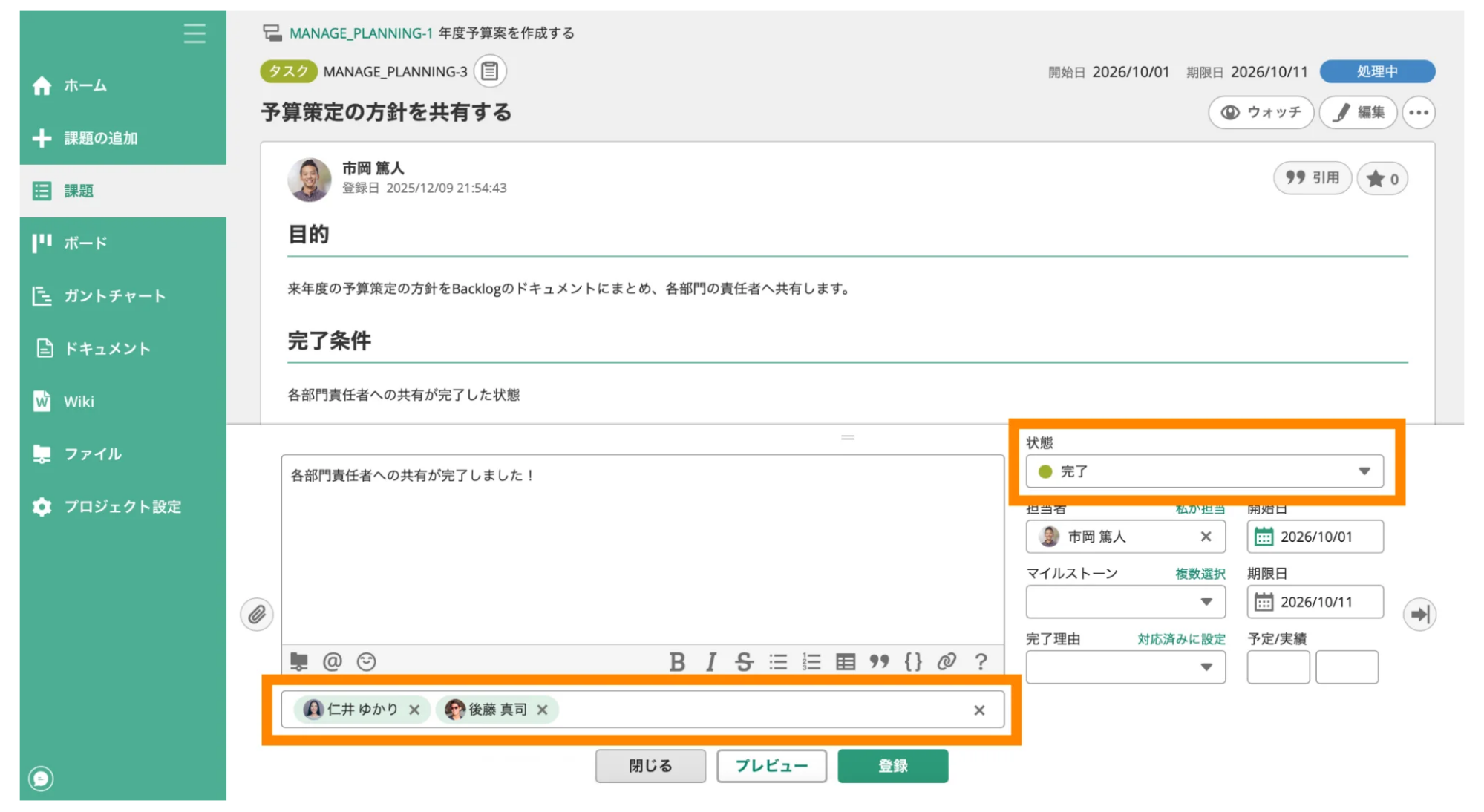Remove 後藤 真司 from notification recipients
This screenshot has height=812, width=1484.
tap(543, 710)
